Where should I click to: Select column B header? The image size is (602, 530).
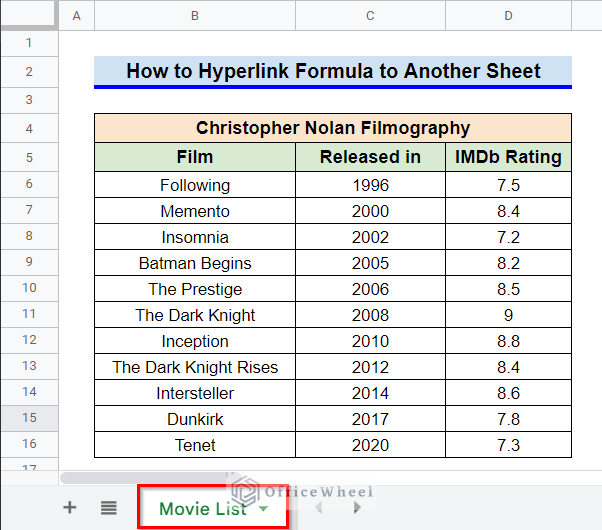coord(195,15)
